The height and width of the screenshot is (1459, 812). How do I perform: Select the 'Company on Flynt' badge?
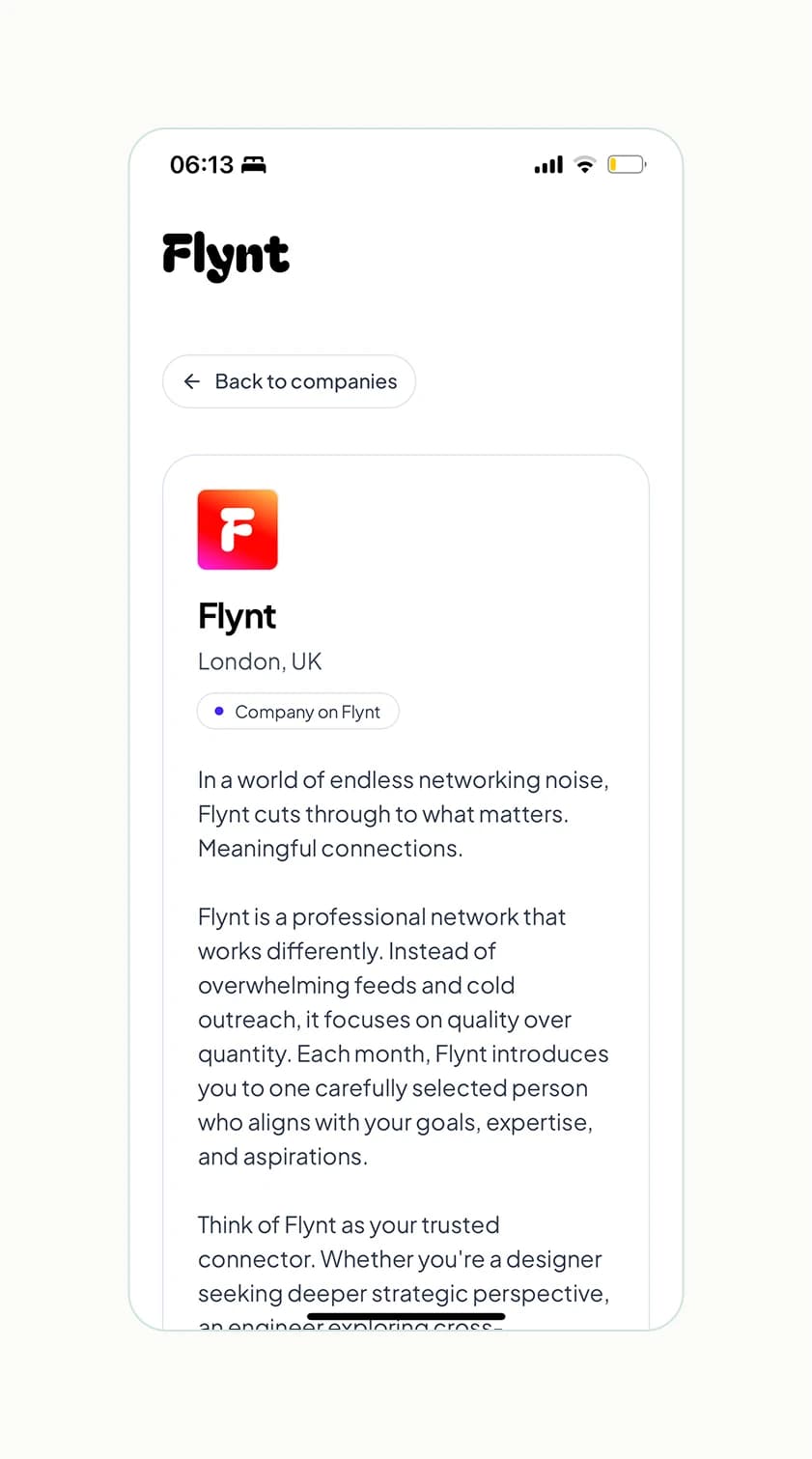(297, 711)
